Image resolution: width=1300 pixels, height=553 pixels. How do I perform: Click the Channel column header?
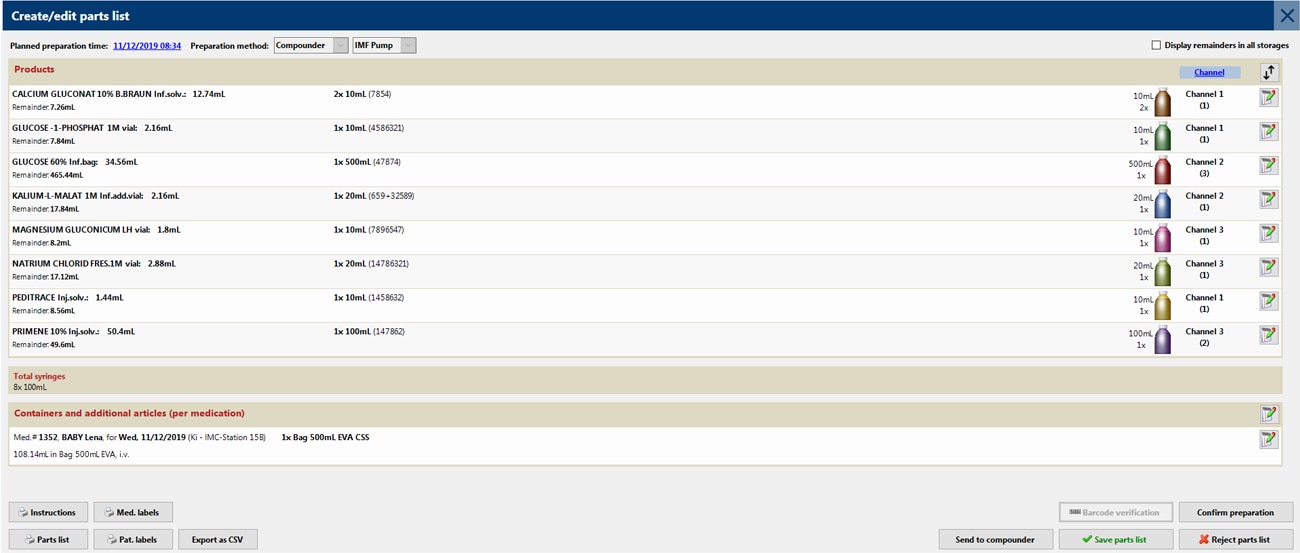pyautogui.click(x=1209, y=72)
